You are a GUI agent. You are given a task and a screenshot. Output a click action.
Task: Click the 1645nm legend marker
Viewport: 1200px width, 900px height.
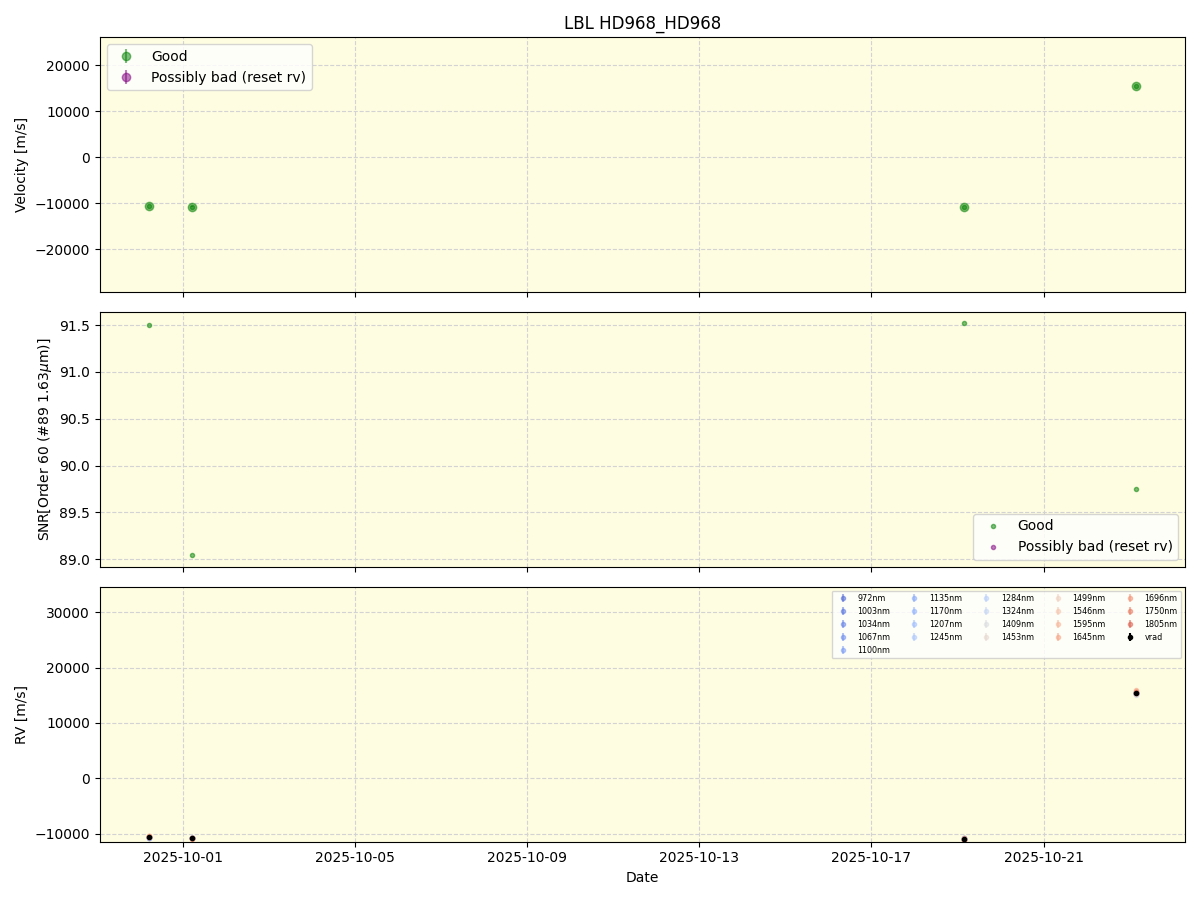point(1058,637)
